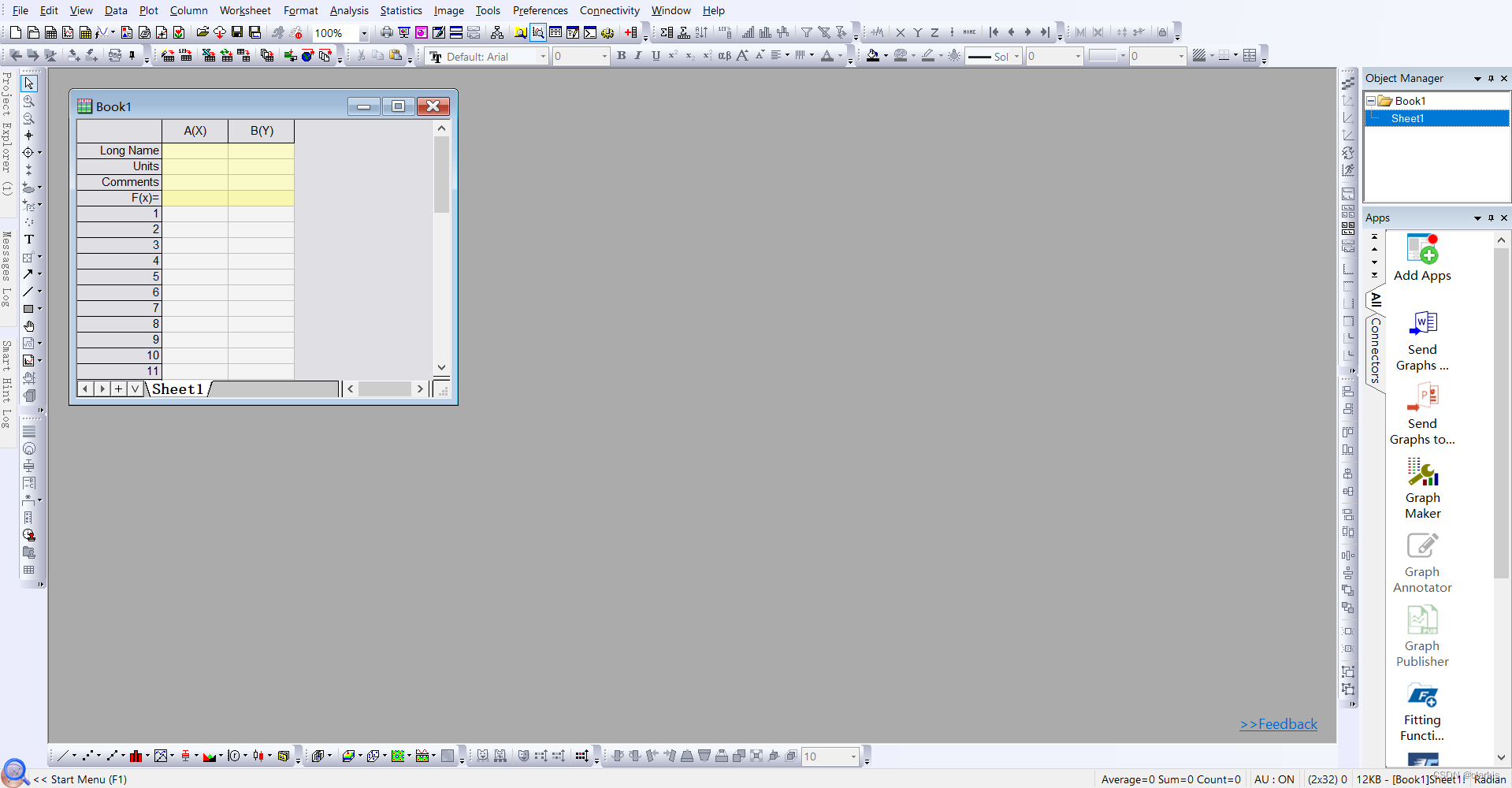Launch the Fitting Function app
The width and height of the screenshot is (1512, 788).
pos(1422,712)
